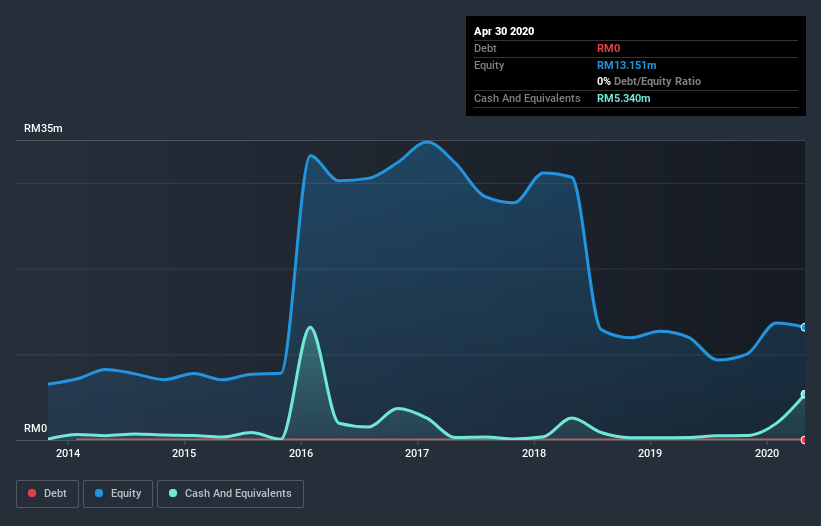This screenshot has width=821, height=526.
Task: Click the Cash And Equivalents tooltip row label
Action: point(527,98)
